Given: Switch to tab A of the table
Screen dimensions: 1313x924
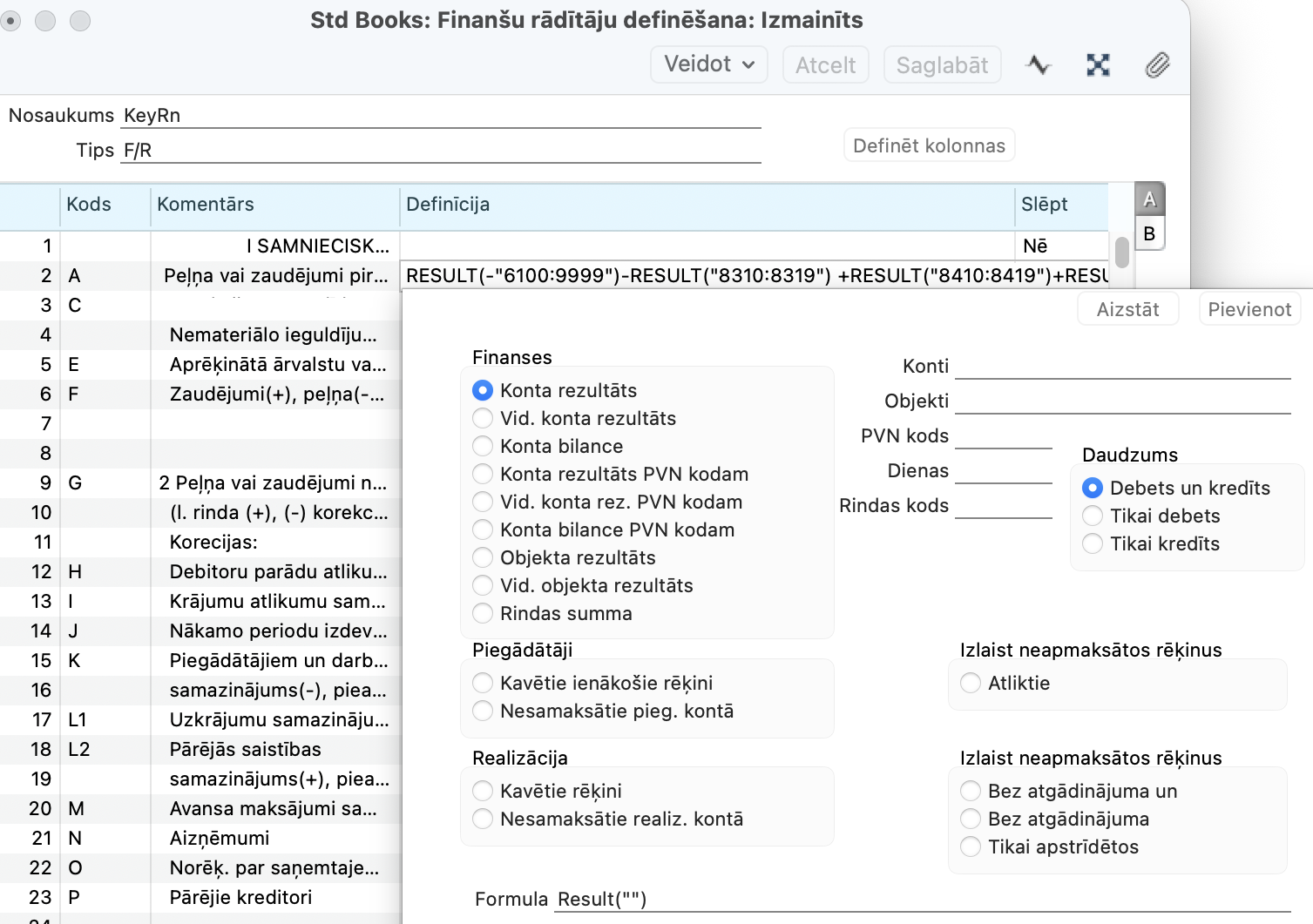Looking at the screenshot, I should (x=1149, y=200).
